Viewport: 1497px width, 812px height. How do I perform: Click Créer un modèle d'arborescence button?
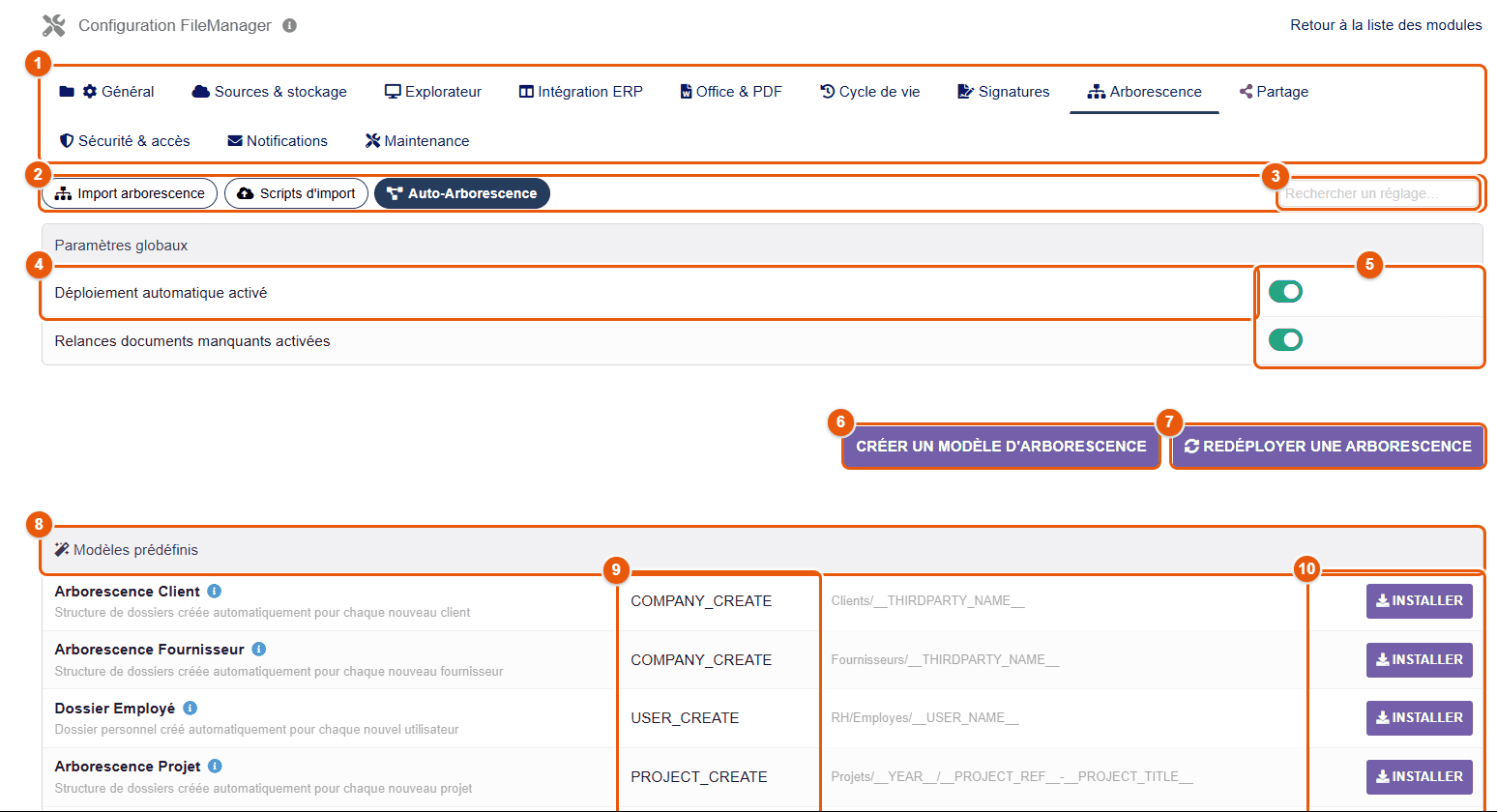[x=1001, y=446]
